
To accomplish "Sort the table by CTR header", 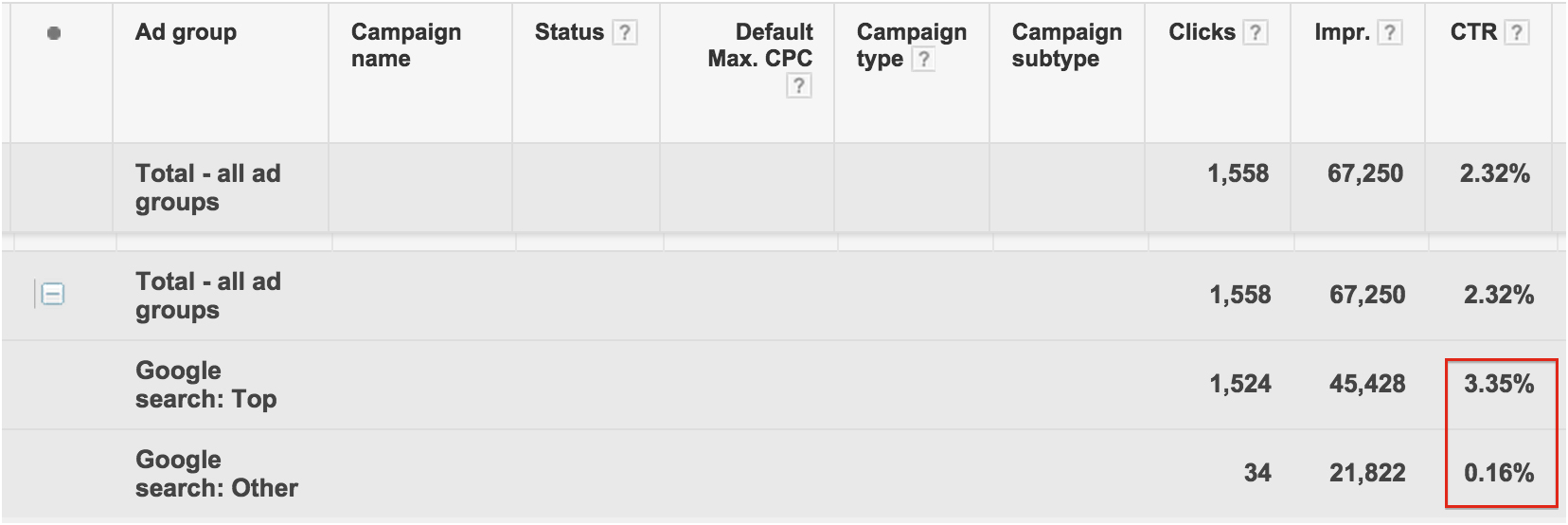I will pyautogui.click(x=1473, y=32).
